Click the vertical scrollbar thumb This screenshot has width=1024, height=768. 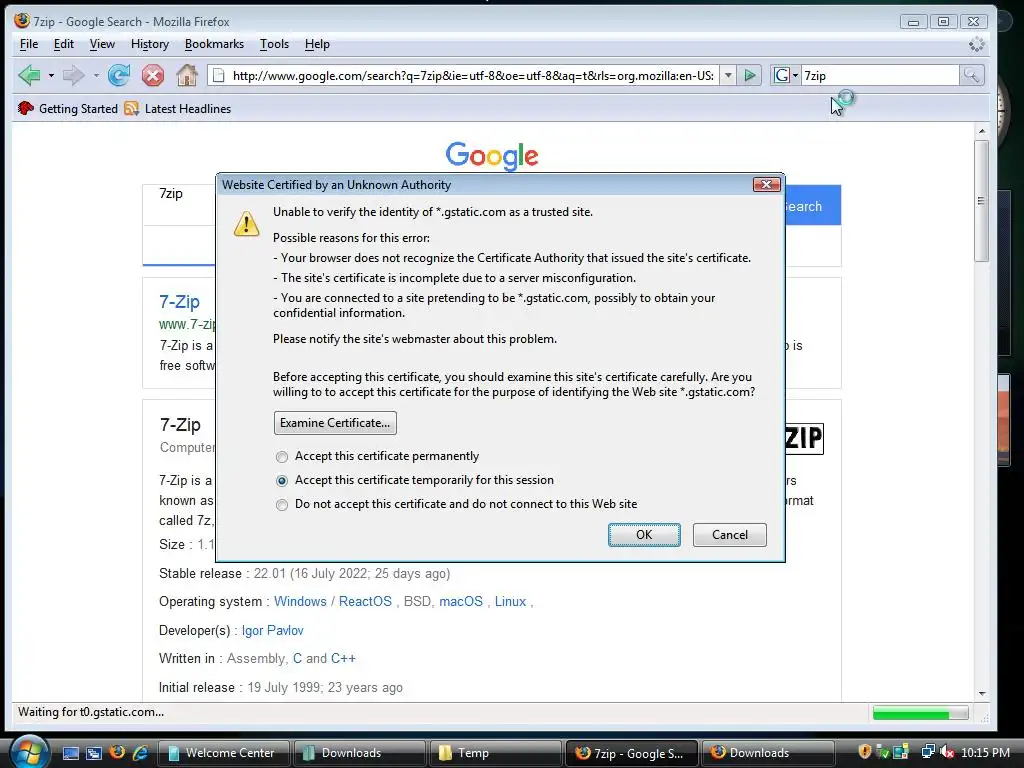[x=981, y=201]
